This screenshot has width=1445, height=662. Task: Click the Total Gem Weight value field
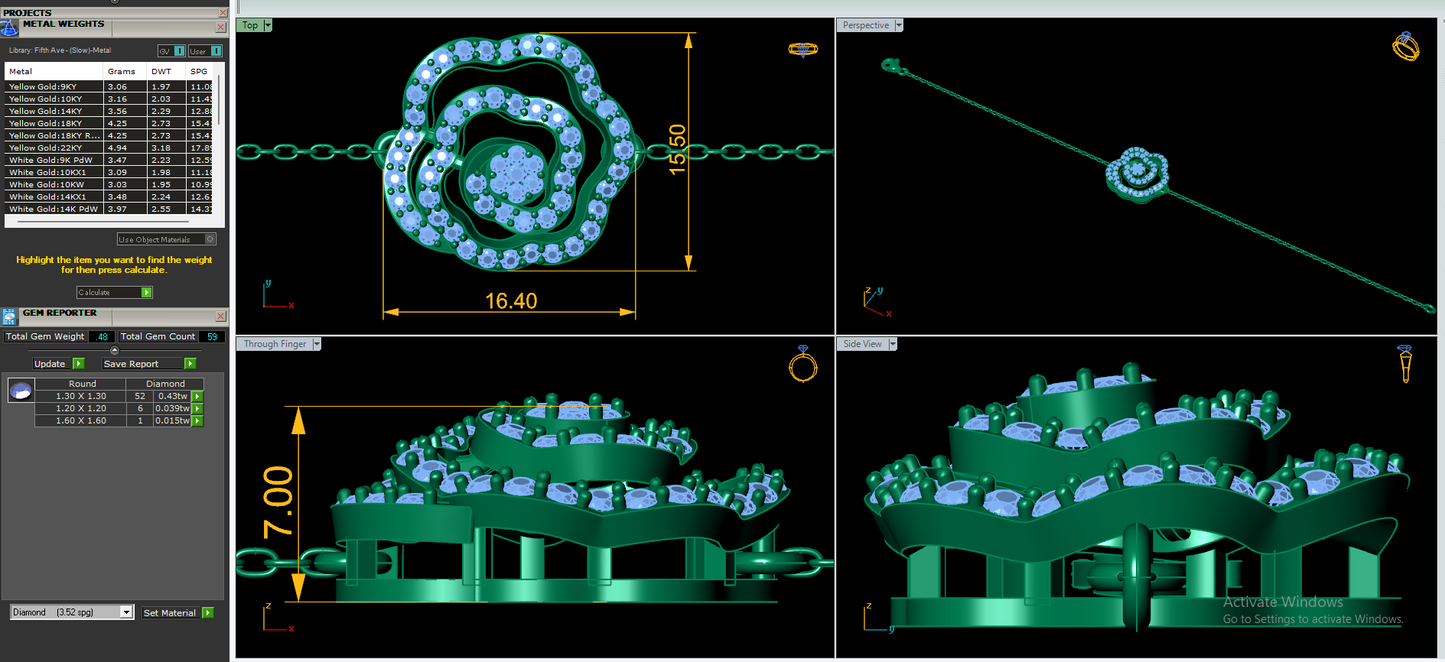click(102, 337)
